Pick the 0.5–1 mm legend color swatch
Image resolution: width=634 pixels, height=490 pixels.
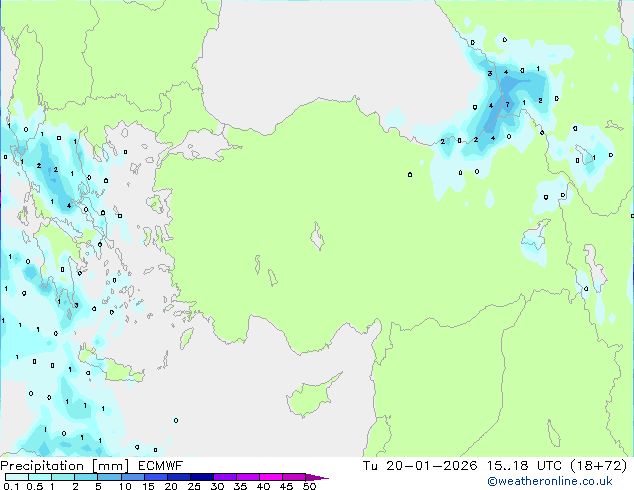(40, 477)
